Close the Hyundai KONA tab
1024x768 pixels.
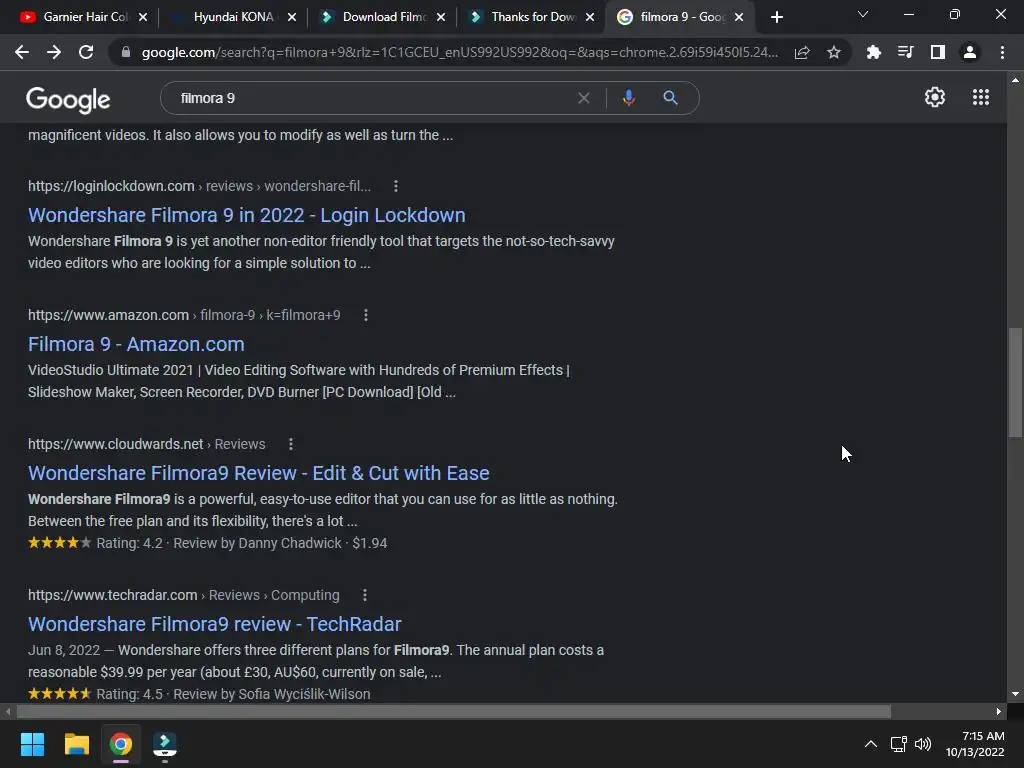pyautogui.click(x=292, y=17)
